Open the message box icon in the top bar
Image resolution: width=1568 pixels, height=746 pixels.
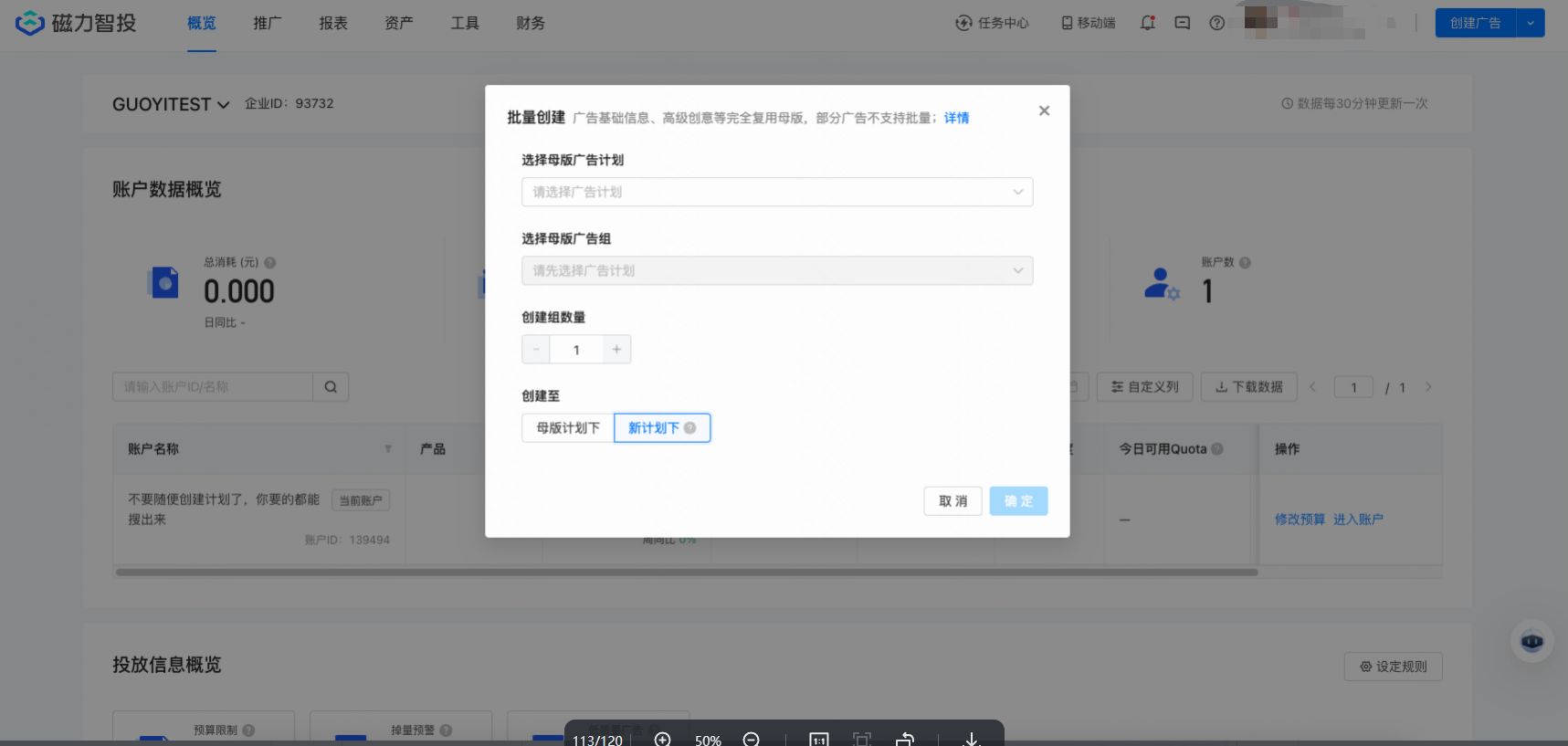(x=1183, y=24)
